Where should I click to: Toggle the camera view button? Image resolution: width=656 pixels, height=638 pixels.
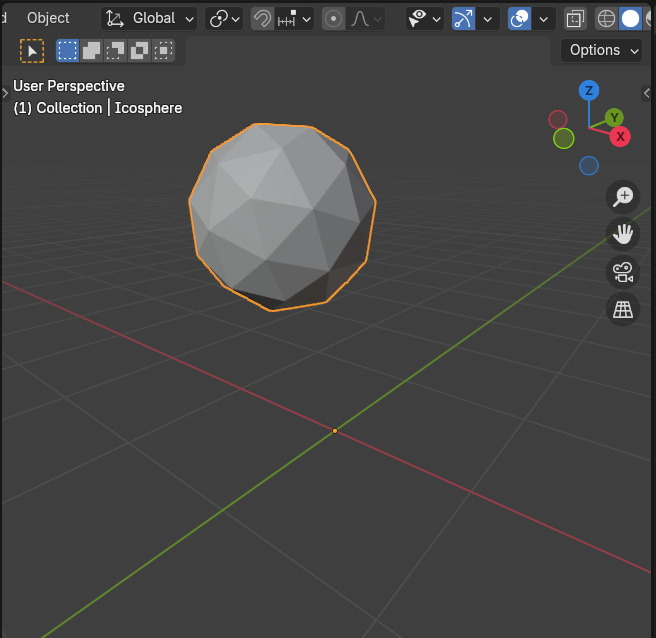(623, 272)
